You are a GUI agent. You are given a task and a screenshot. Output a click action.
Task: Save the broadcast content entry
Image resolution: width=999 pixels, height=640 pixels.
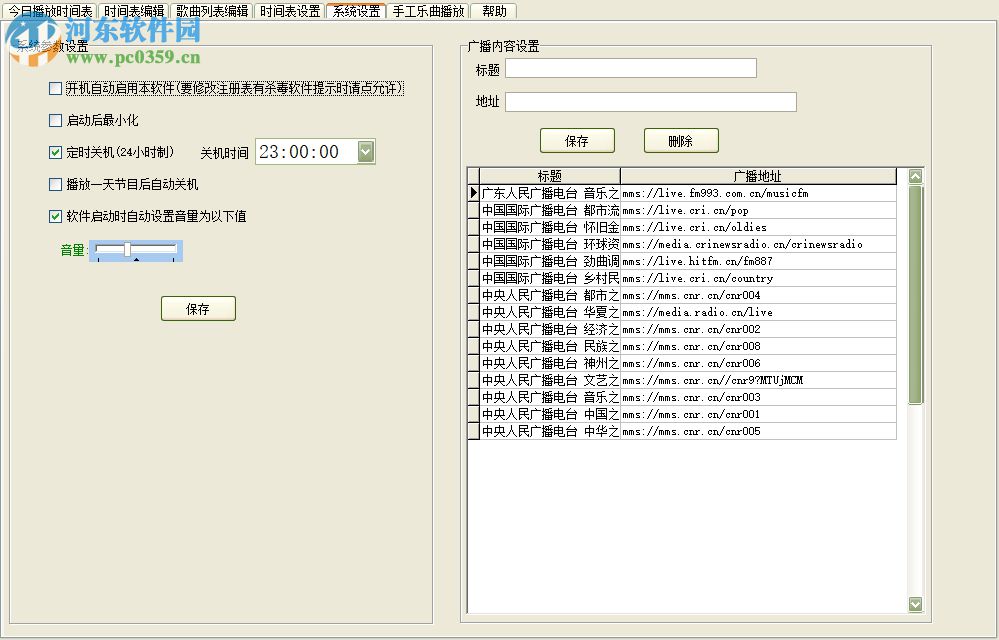577,141
